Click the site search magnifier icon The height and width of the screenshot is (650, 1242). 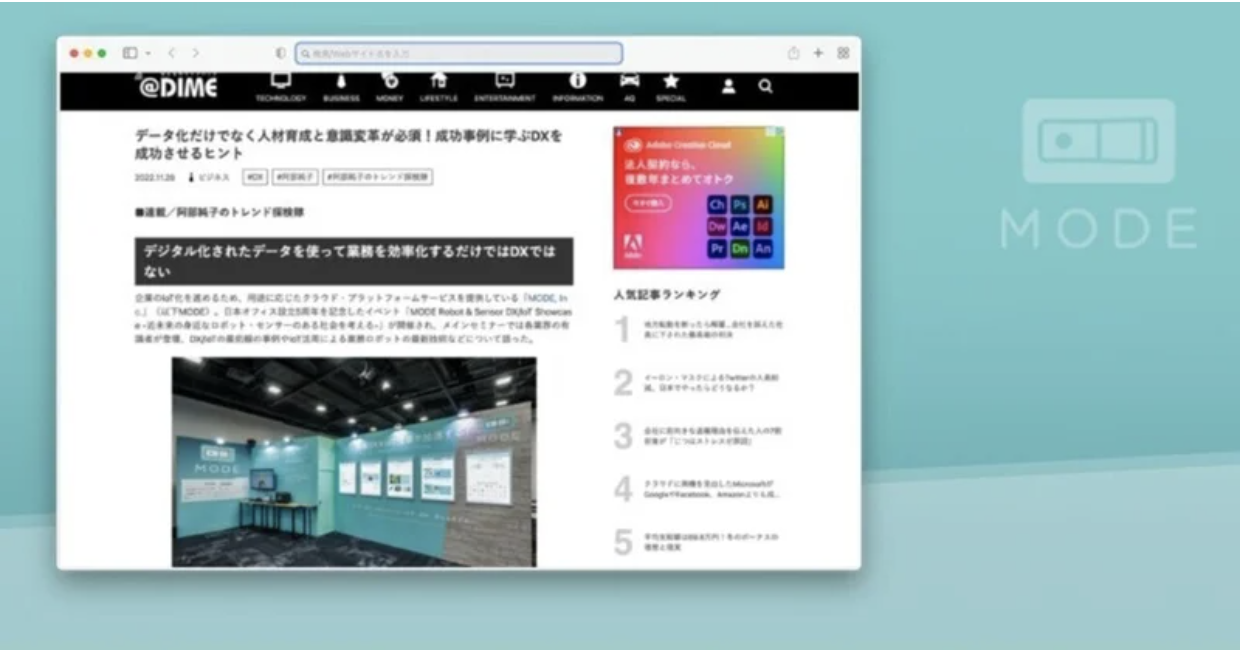coord(765,87)
